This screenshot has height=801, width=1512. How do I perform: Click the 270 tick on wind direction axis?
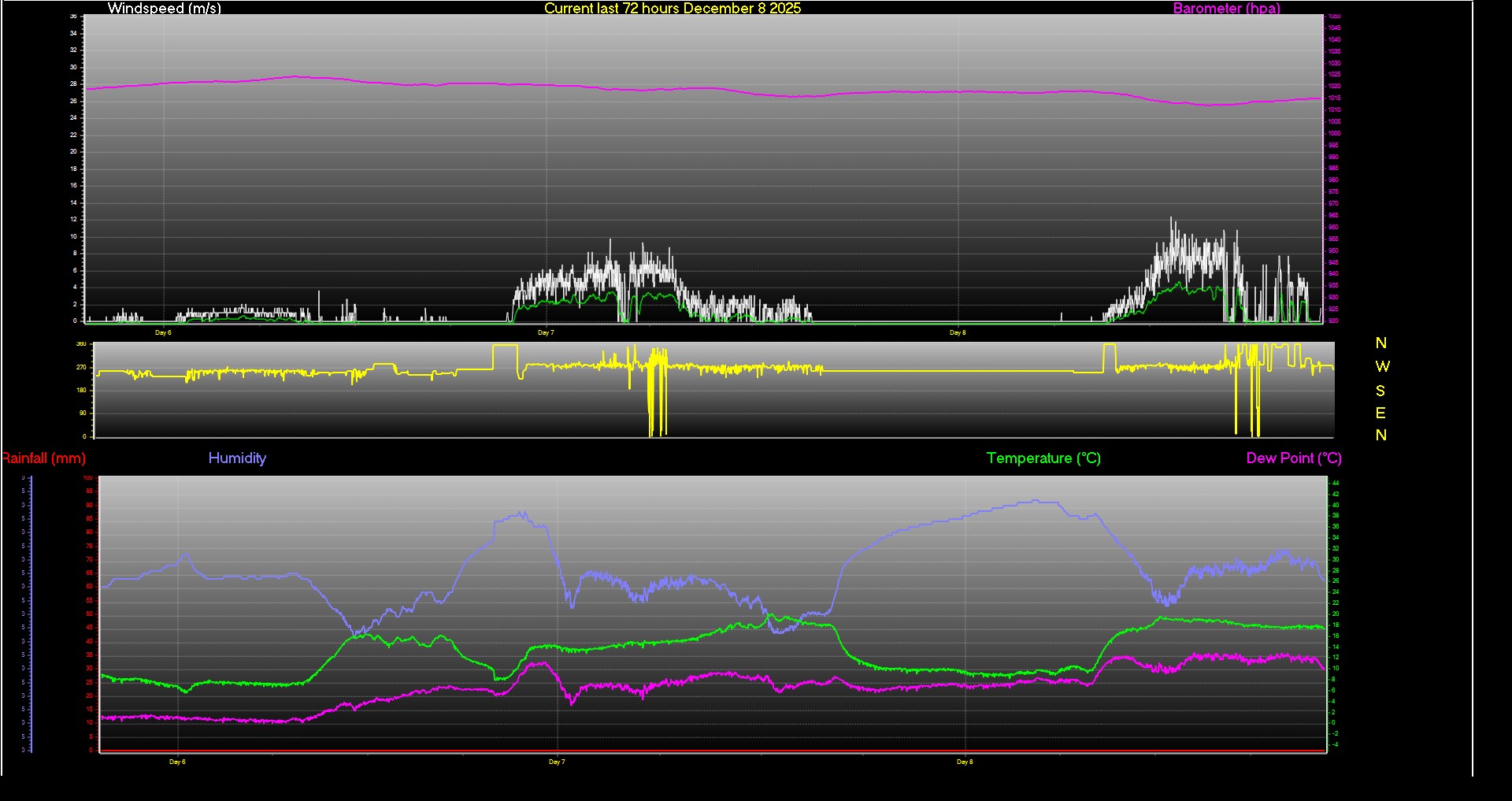(81, 368)
